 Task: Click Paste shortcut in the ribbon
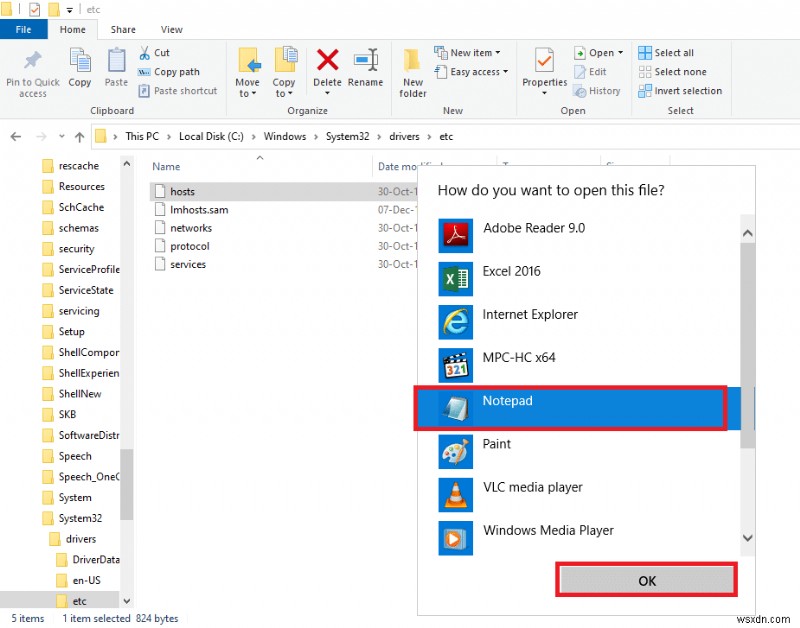(178, 91)
